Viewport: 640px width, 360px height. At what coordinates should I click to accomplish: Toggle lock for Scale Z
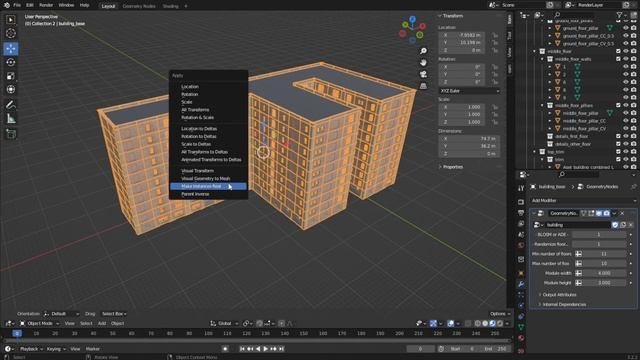[x=495, y=122]
